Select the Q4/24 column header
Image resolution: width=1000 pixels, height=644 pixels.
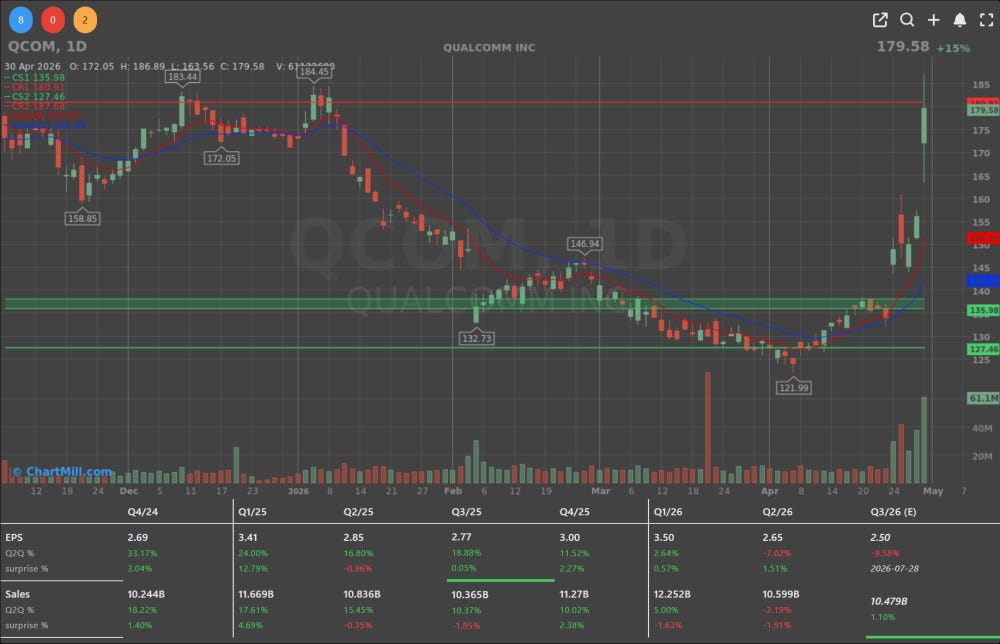pyautogui.click(x=142, y=512)
